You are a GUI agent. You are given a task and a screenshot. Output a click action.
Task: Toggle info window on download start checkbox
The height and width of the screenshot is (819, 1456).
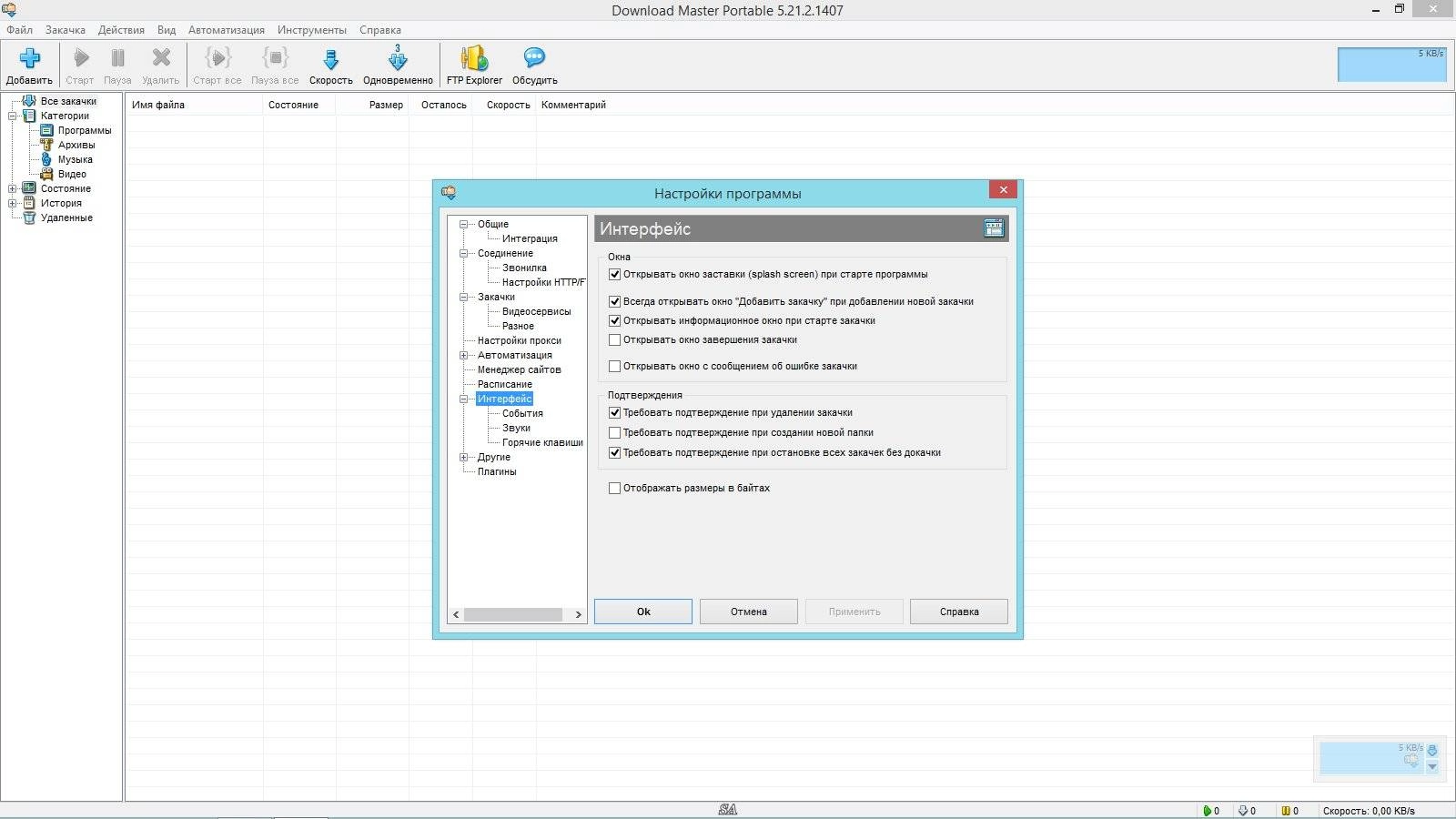pyautogui.click(x=614, y=320)
